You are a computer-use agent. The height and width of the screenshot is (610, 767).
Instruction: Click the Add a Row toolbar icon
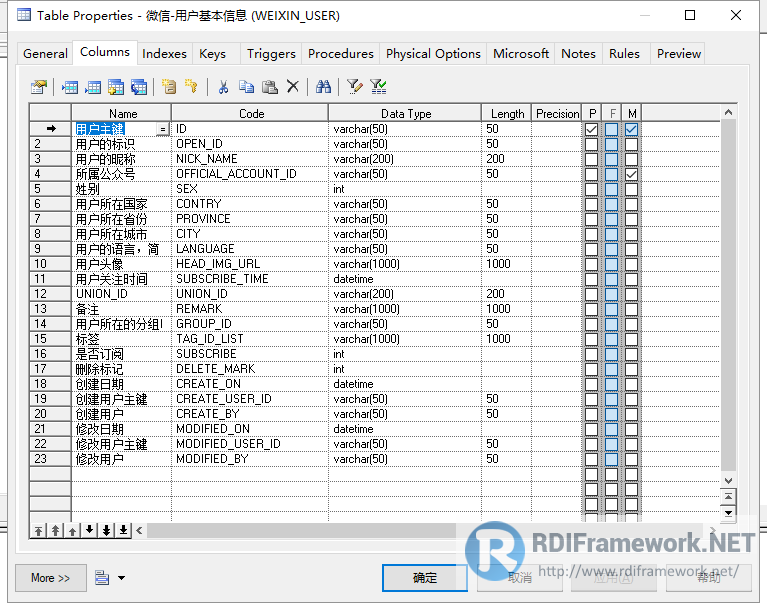[93, 87]
